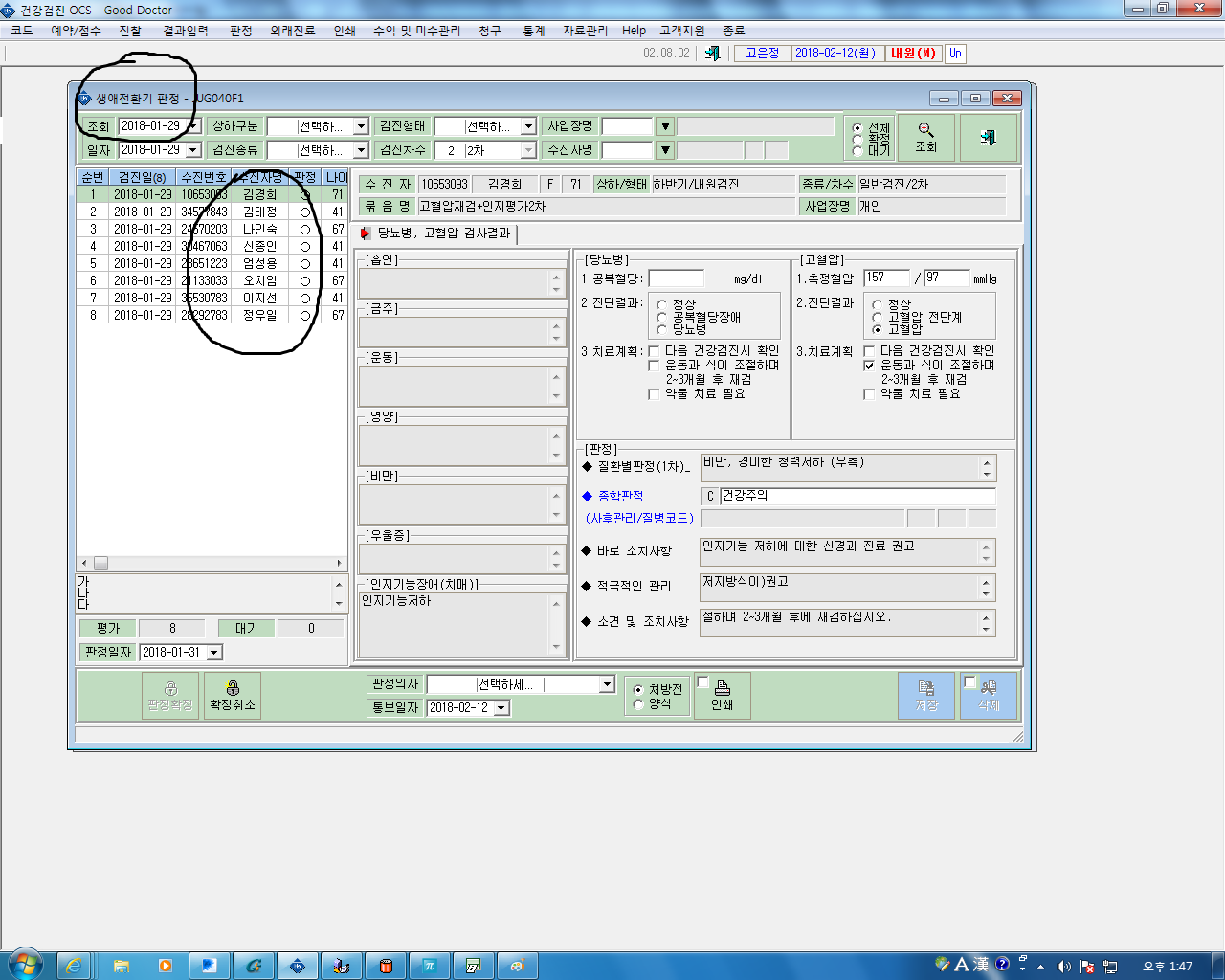This screenshot has height=980, width=1225.
Task: Click the speaker volume icon in the system tray
Action: point(1063,967)
